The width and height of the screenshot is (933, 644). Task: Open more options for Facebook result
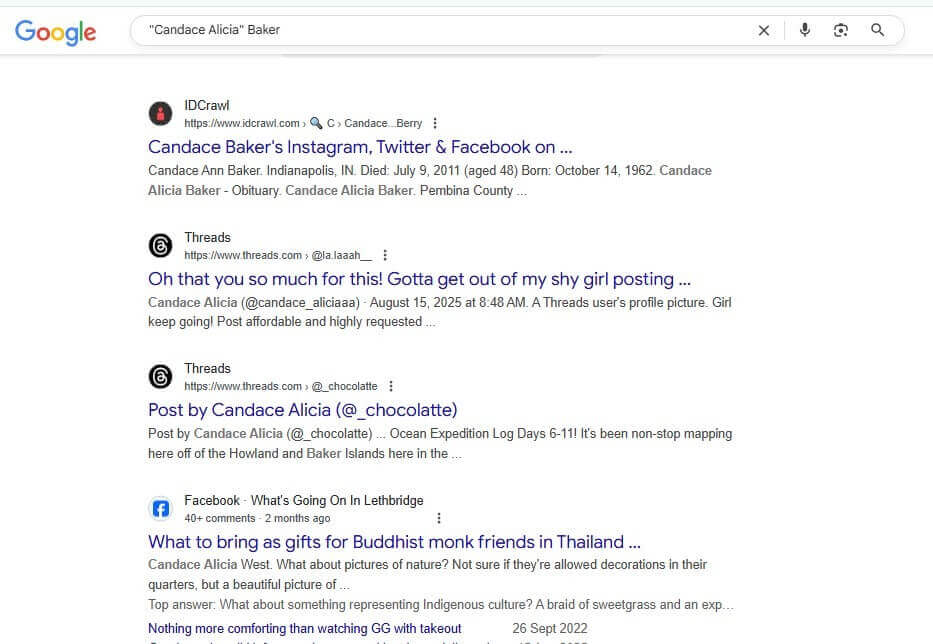coord(439,519)
